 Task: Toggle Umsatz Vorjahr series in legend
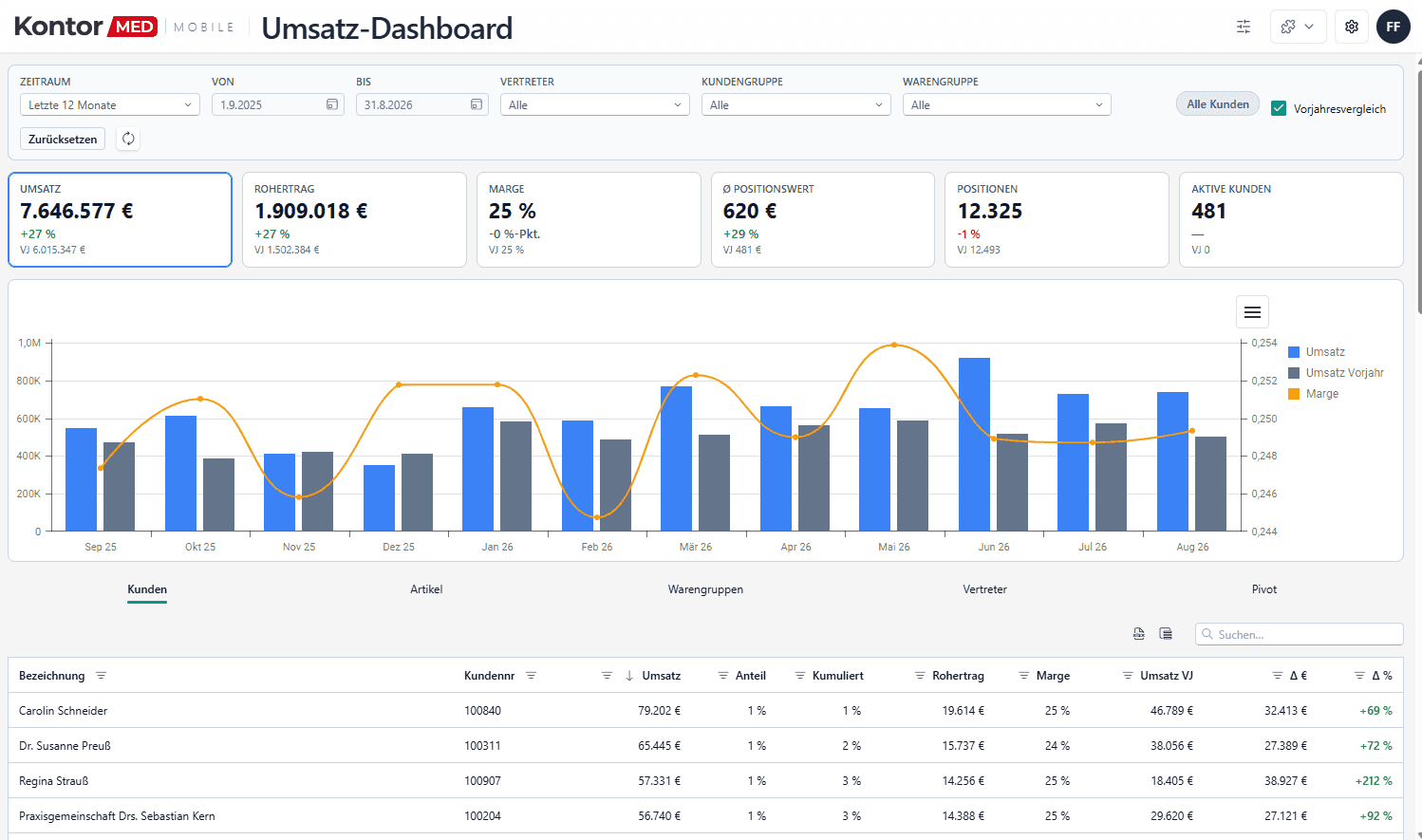(1336, 373)
